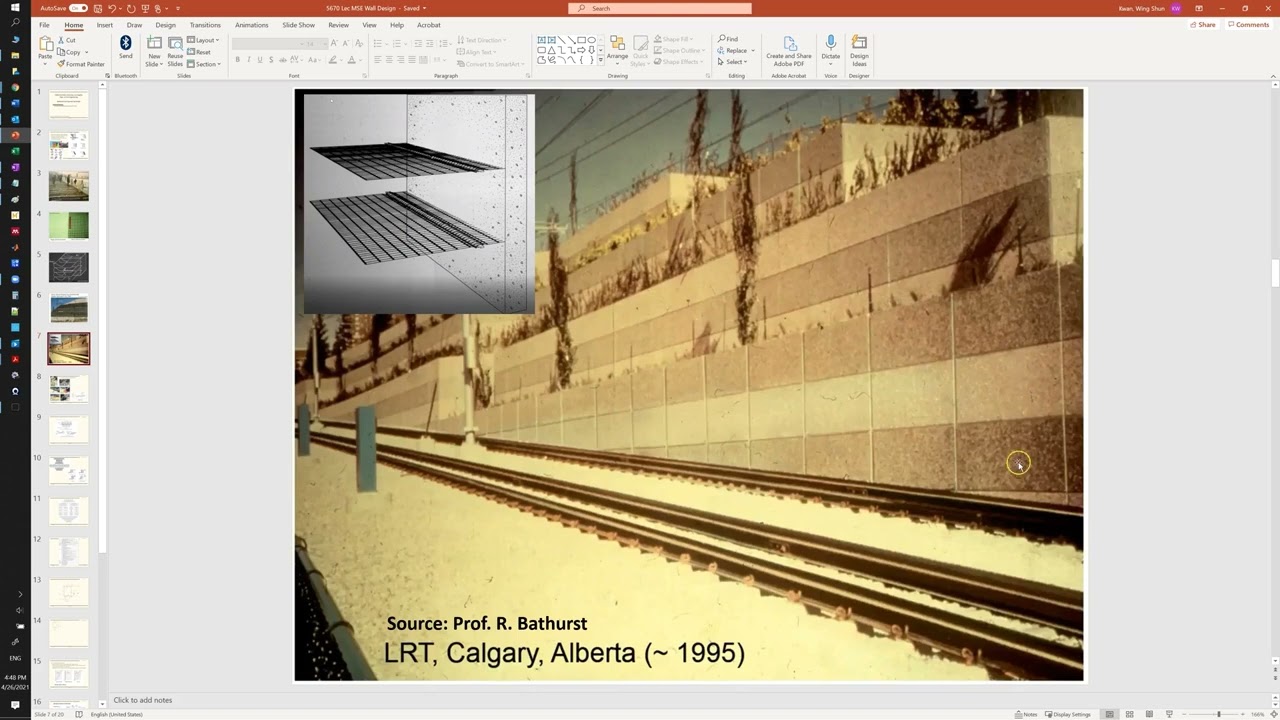
Task: Expand the Section dropdown
Action: click(204, 64)
